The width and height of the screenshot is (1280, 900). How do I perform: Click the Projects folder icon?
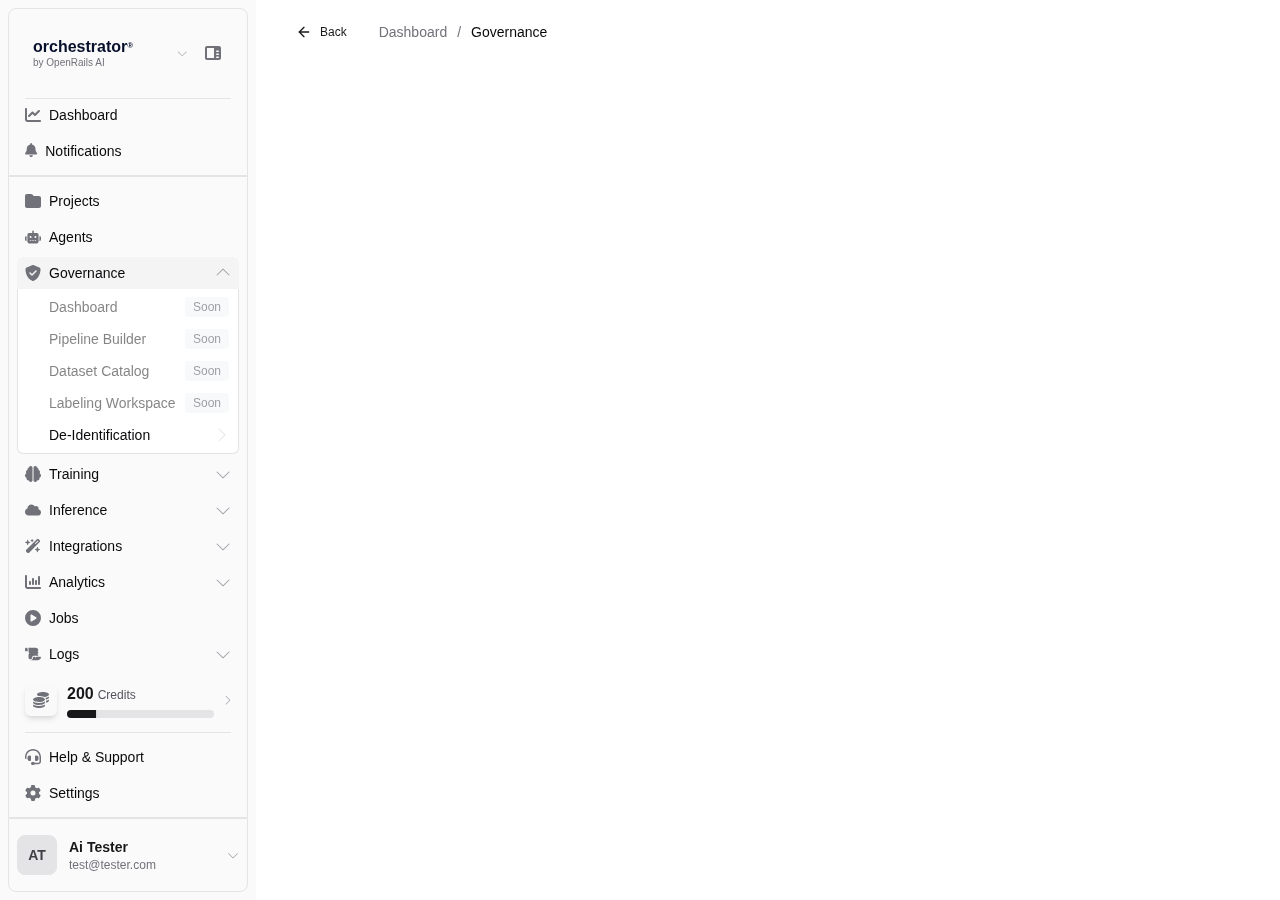point(33,201)
